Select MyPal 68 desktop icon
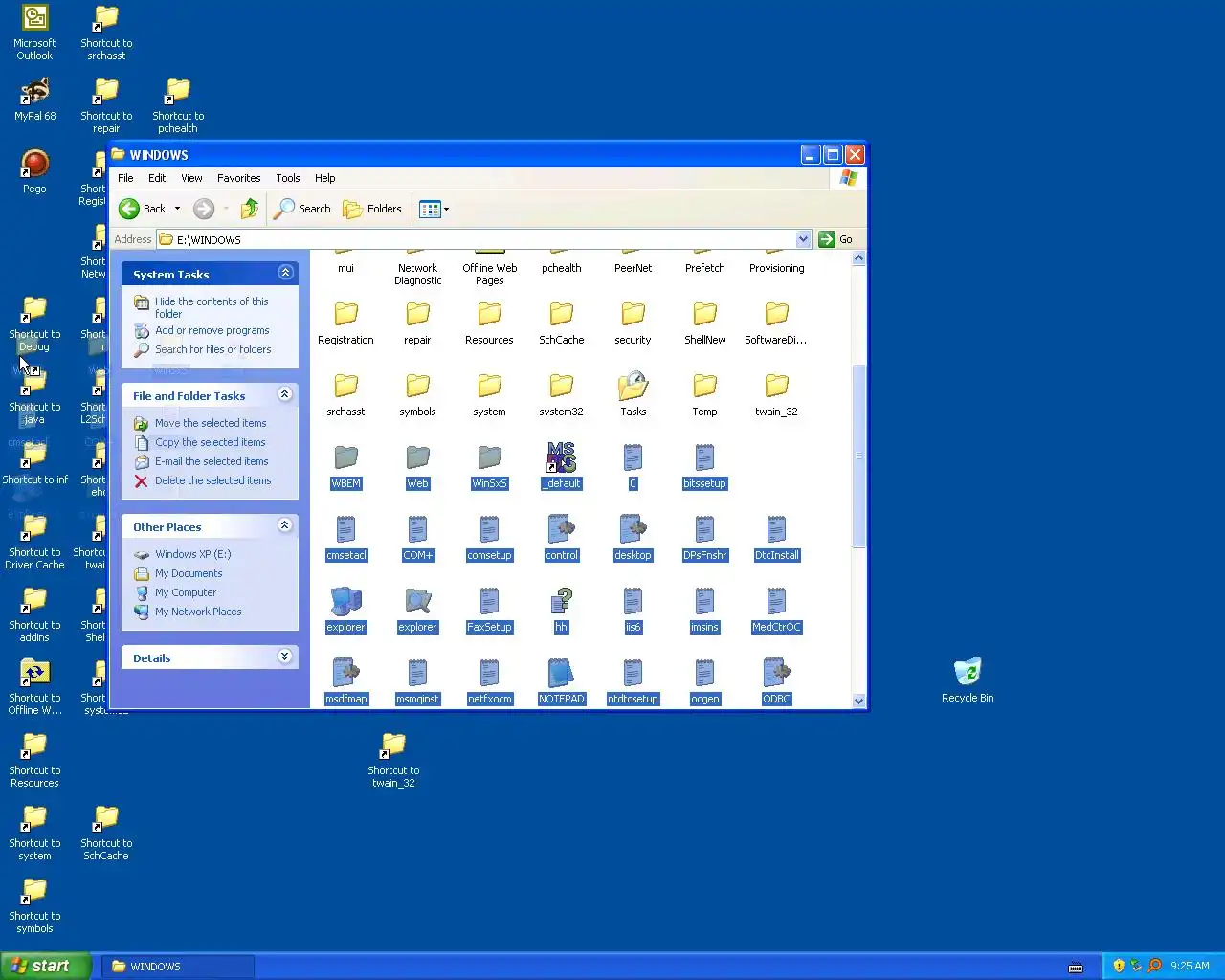1225x980 pixels. (34, 100)
